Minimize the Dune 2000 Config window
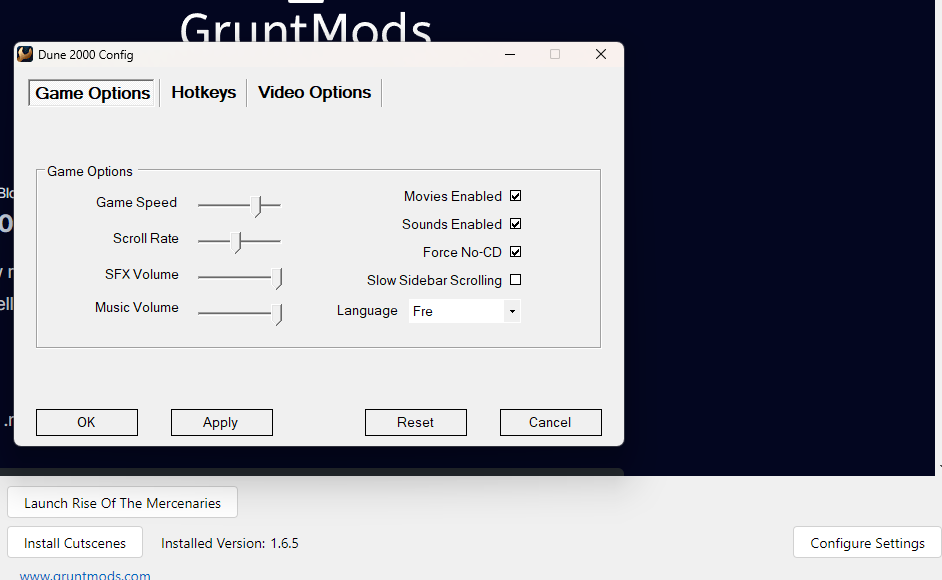This screenshot has height=580, width=942. pos(510,54)
